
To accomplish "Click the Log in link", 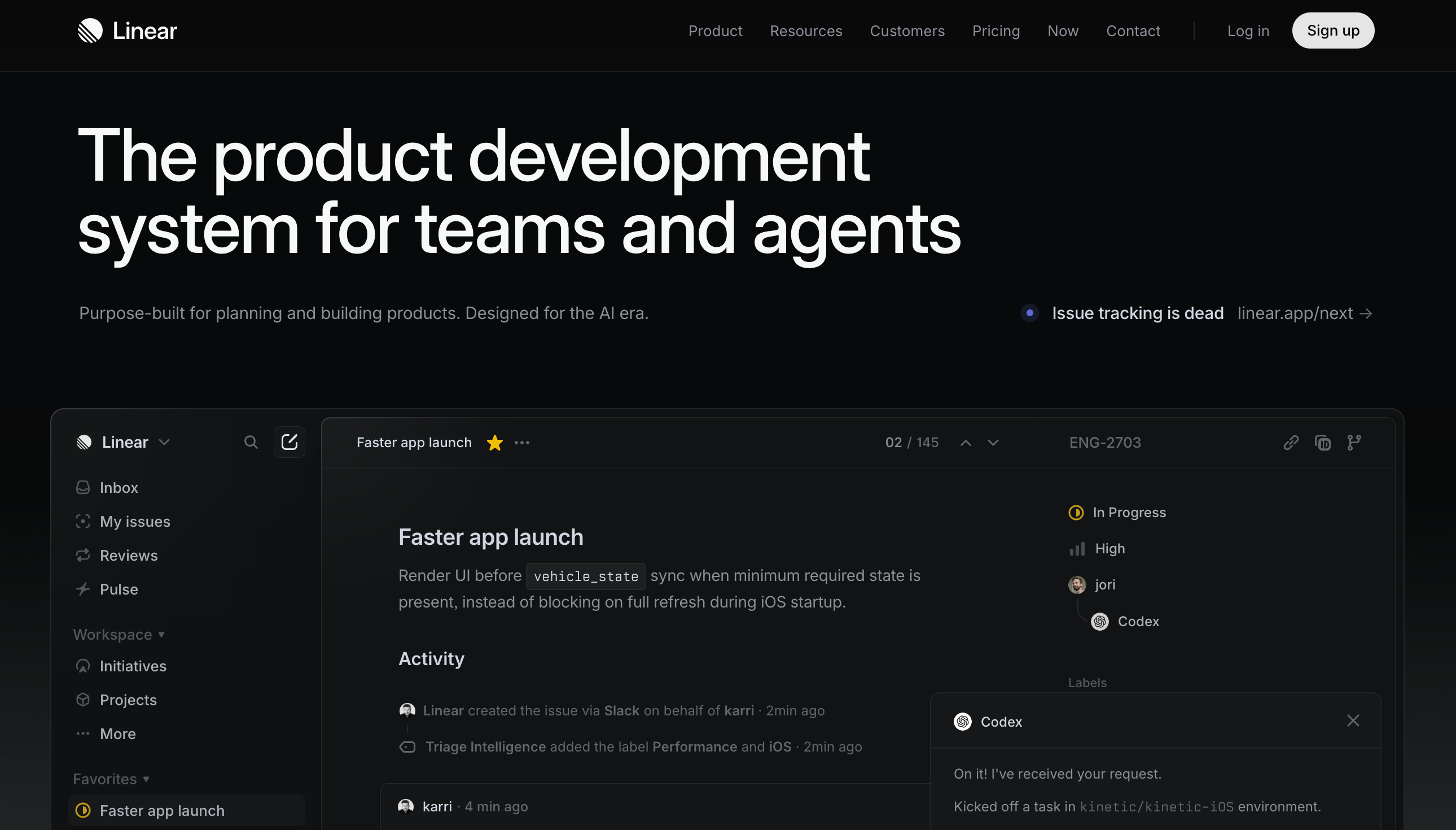I will pyautogui.click(x=1248, y=31).
